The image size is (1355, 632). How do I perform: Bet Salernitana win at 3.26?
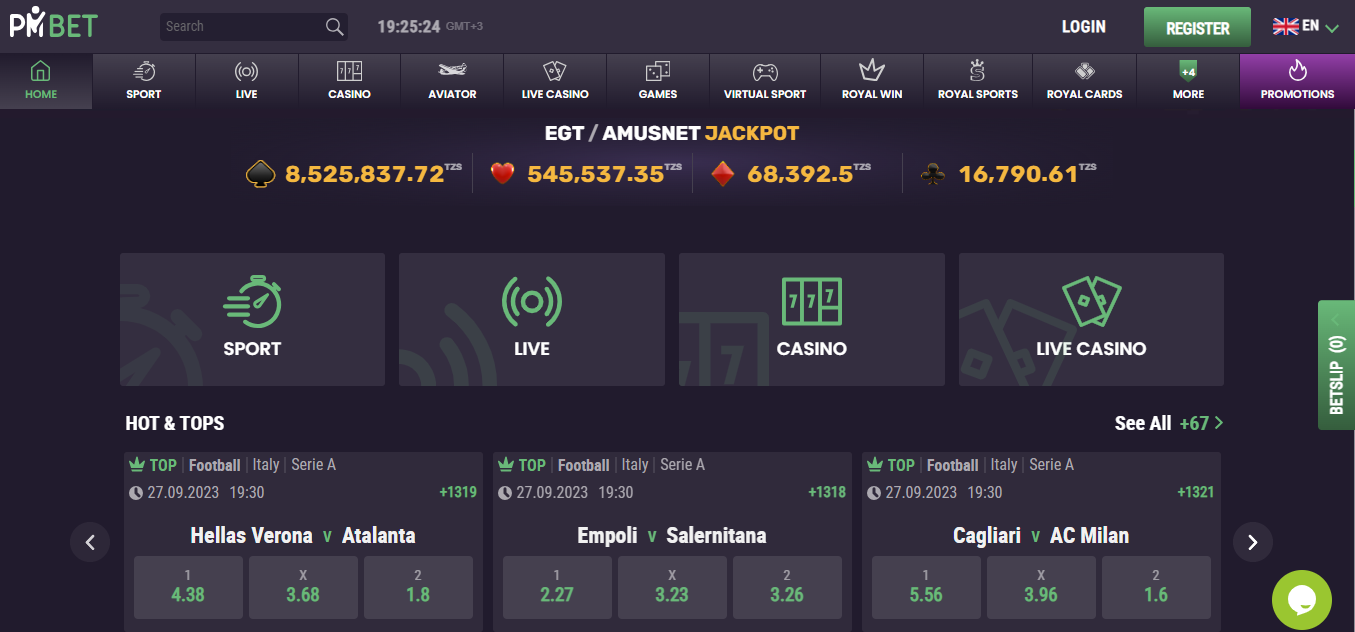[787, 586]
